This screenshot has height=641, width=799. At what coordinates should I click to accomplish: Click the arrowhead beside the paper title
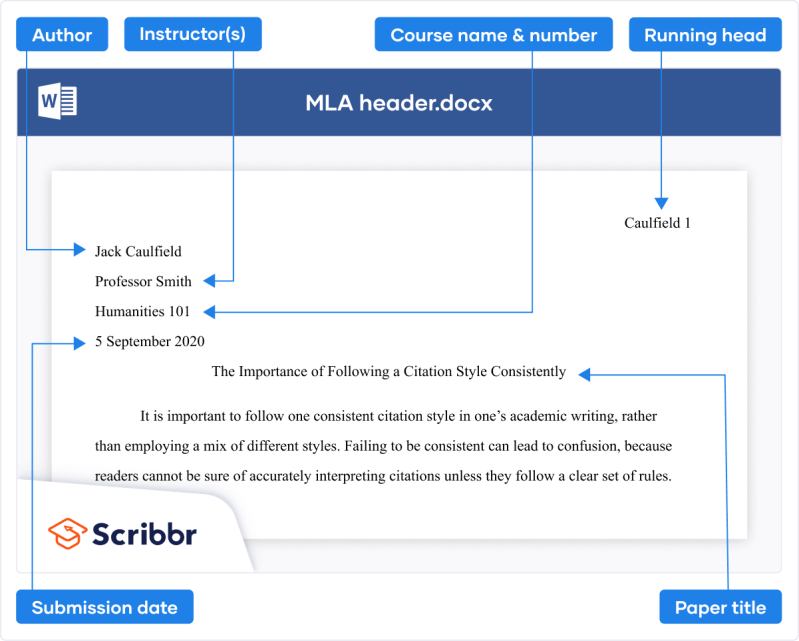(584, 375)
